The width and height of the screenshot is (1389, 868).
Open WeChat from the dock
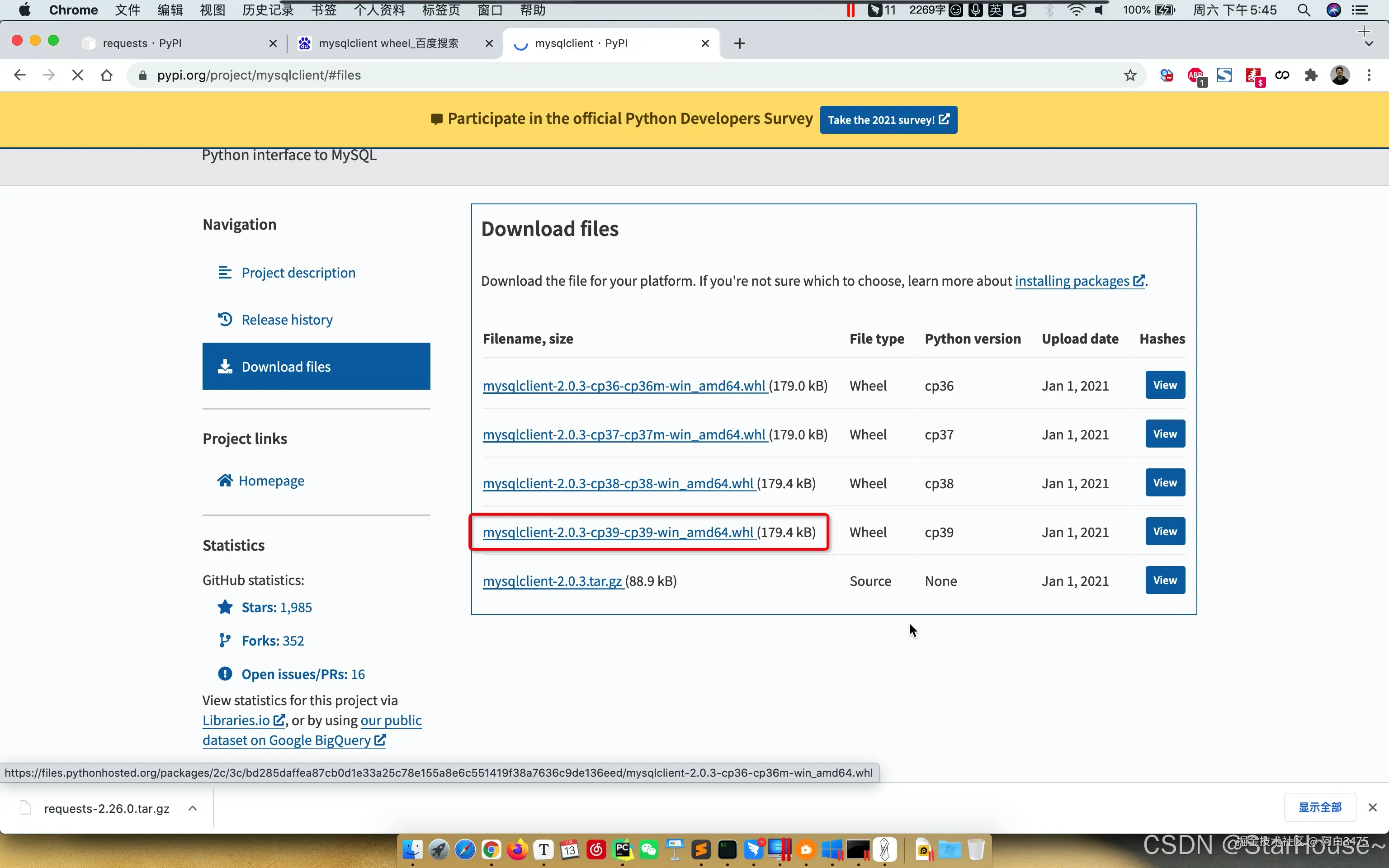click(x=648, y=849)
